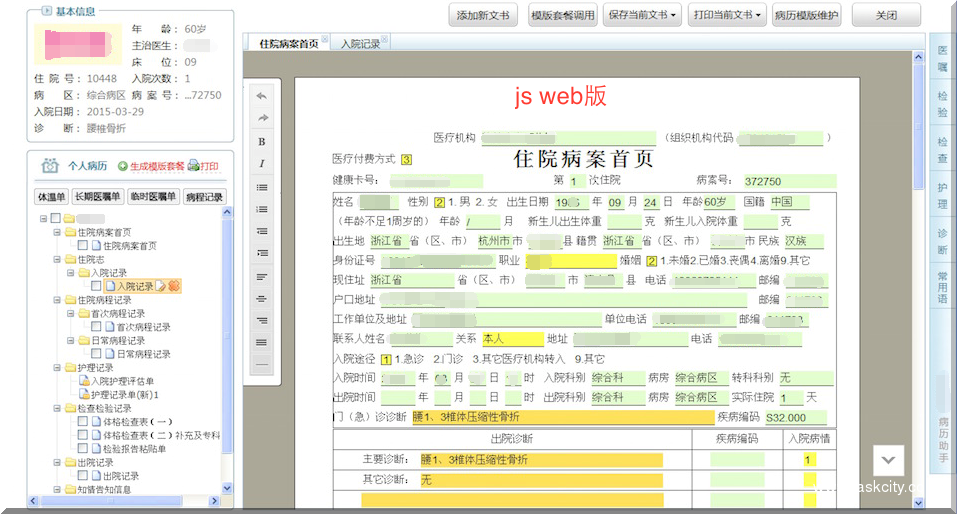Click the 添加新文书 button
957x514 pixels.
click(483, 15)
